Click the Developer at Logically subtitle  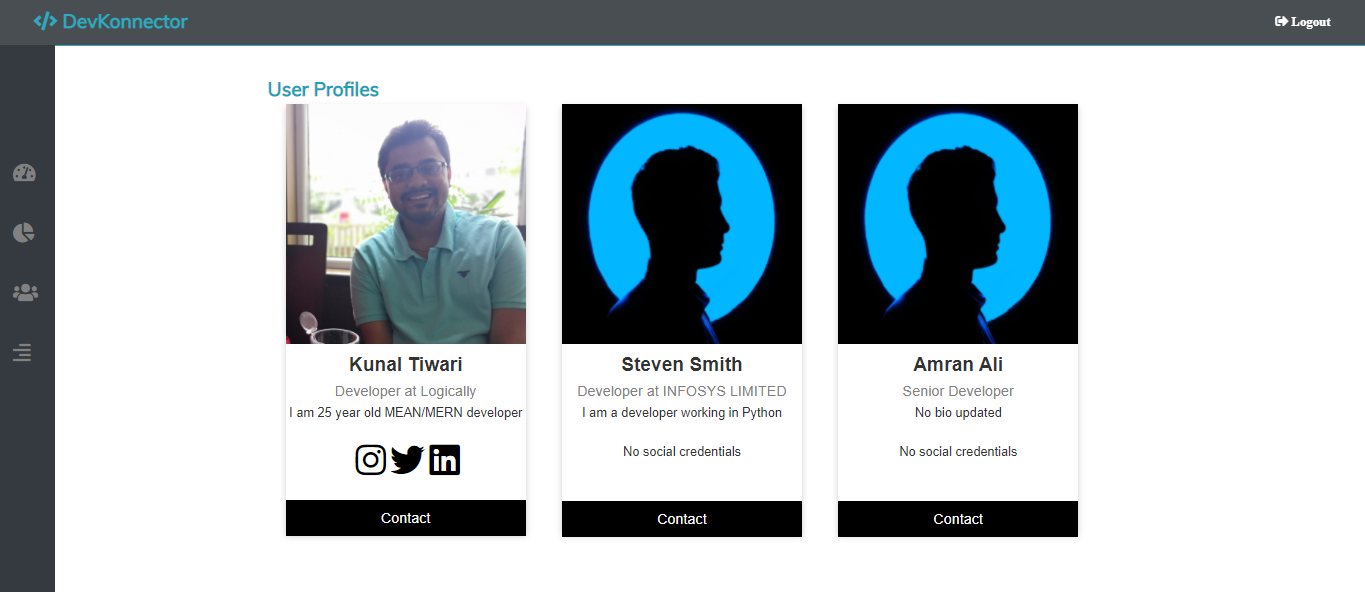coord(405,390)
